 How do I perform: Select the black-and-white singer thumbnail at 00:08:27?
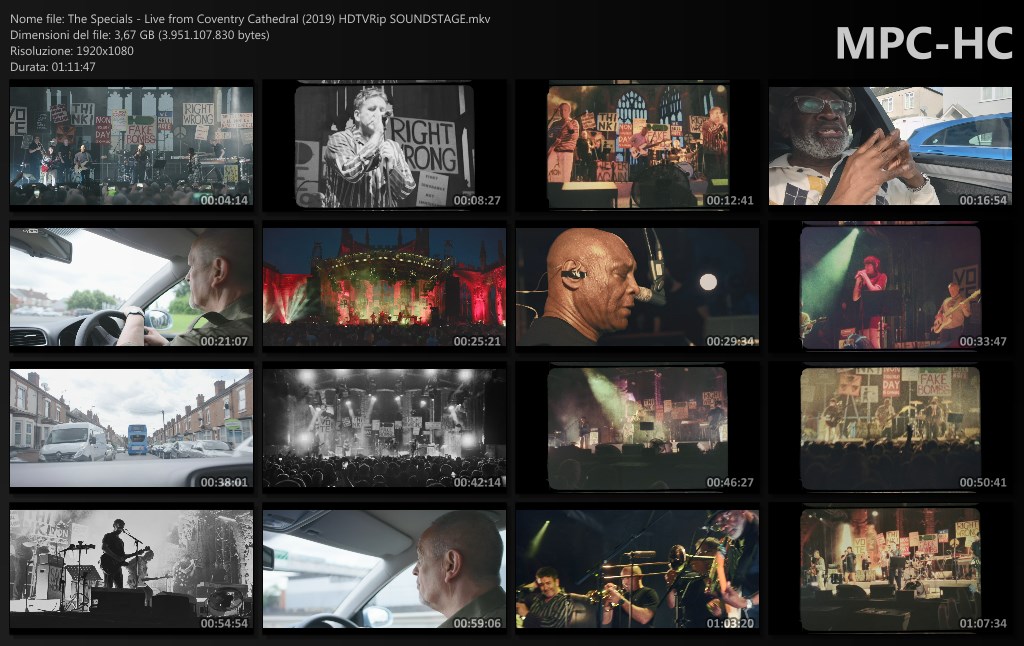coord(384,146)
